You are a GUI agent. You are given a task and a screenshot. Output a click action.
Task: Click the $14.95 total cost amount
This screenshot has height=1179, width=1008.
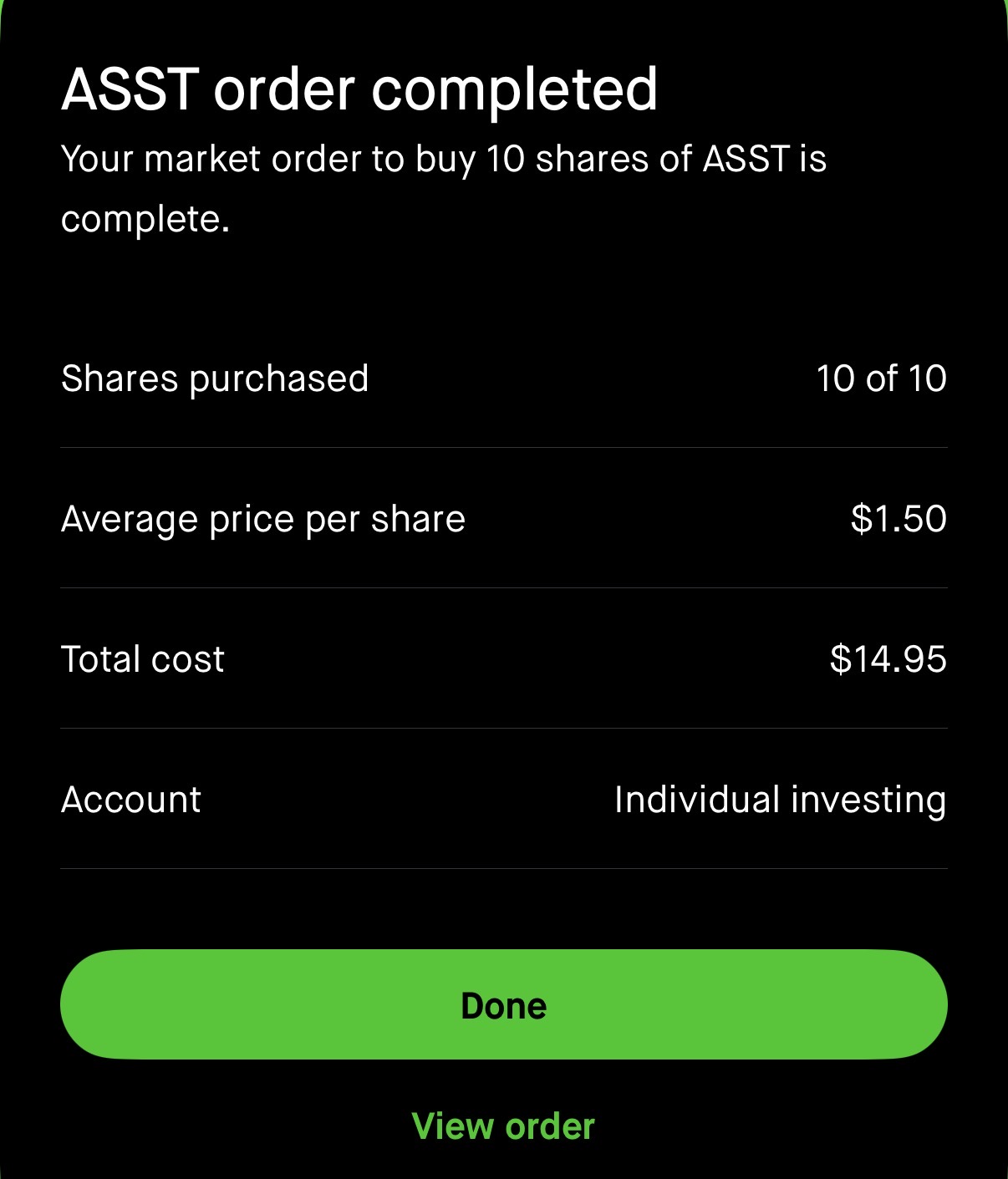click(x=888, y=659)
